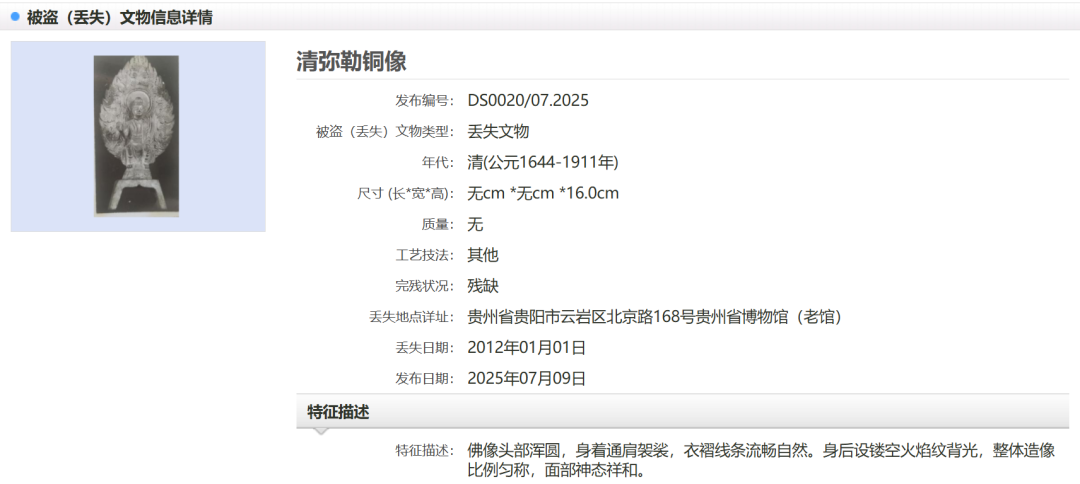This screenshot has width=1080, height=484.
Task: Click the 贵州省博物馆 lost location address
Action: pyautogui.click(x=654, y=317)
